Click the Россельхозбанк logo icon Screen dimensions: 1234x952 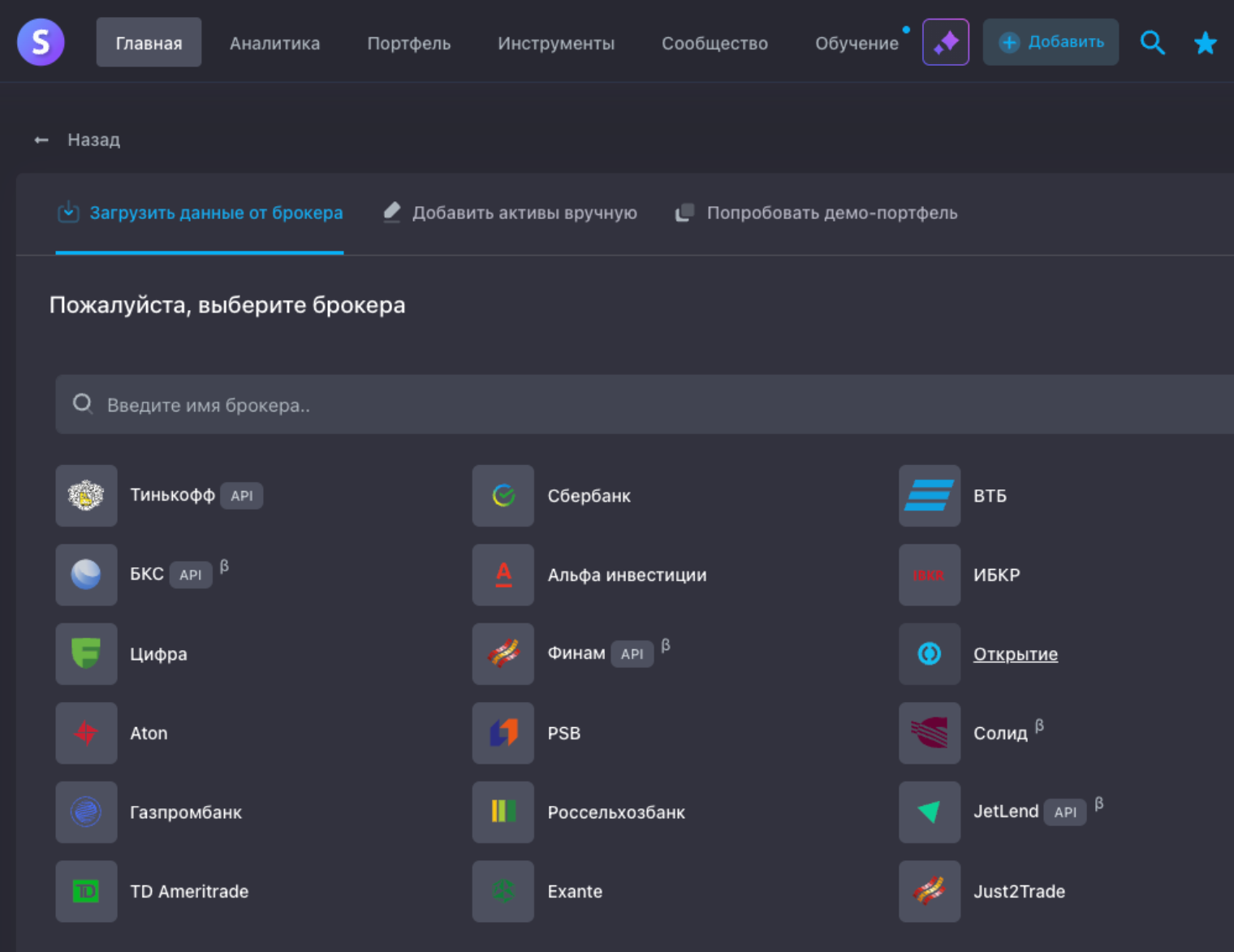coord(503,812)
